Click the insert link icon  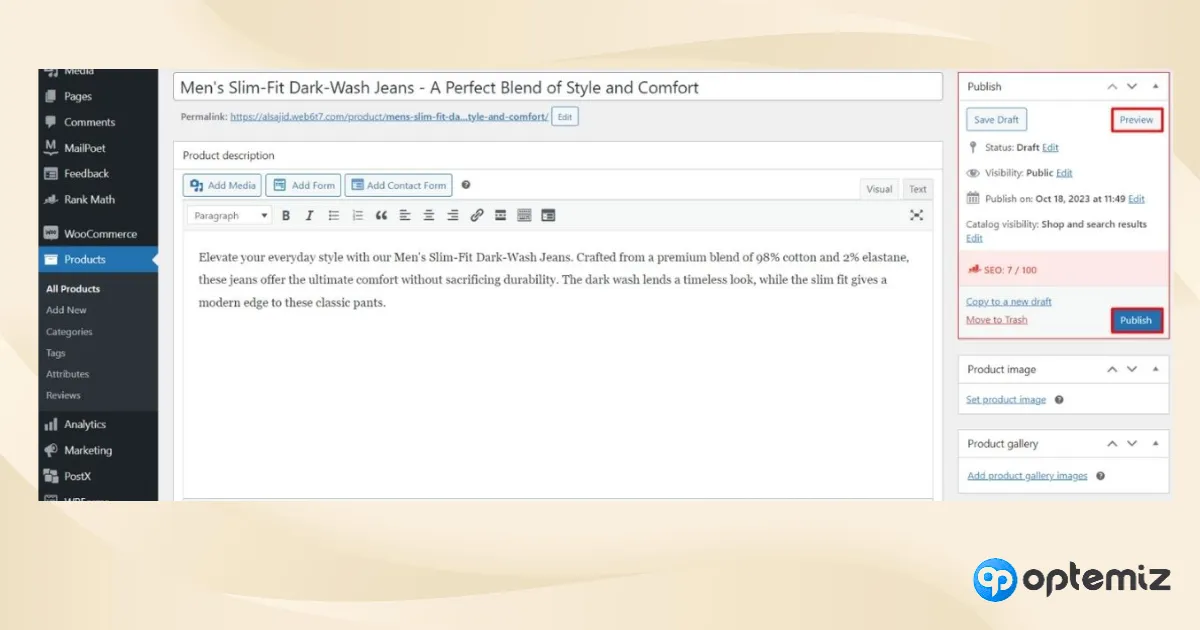[x=477, y=215]
